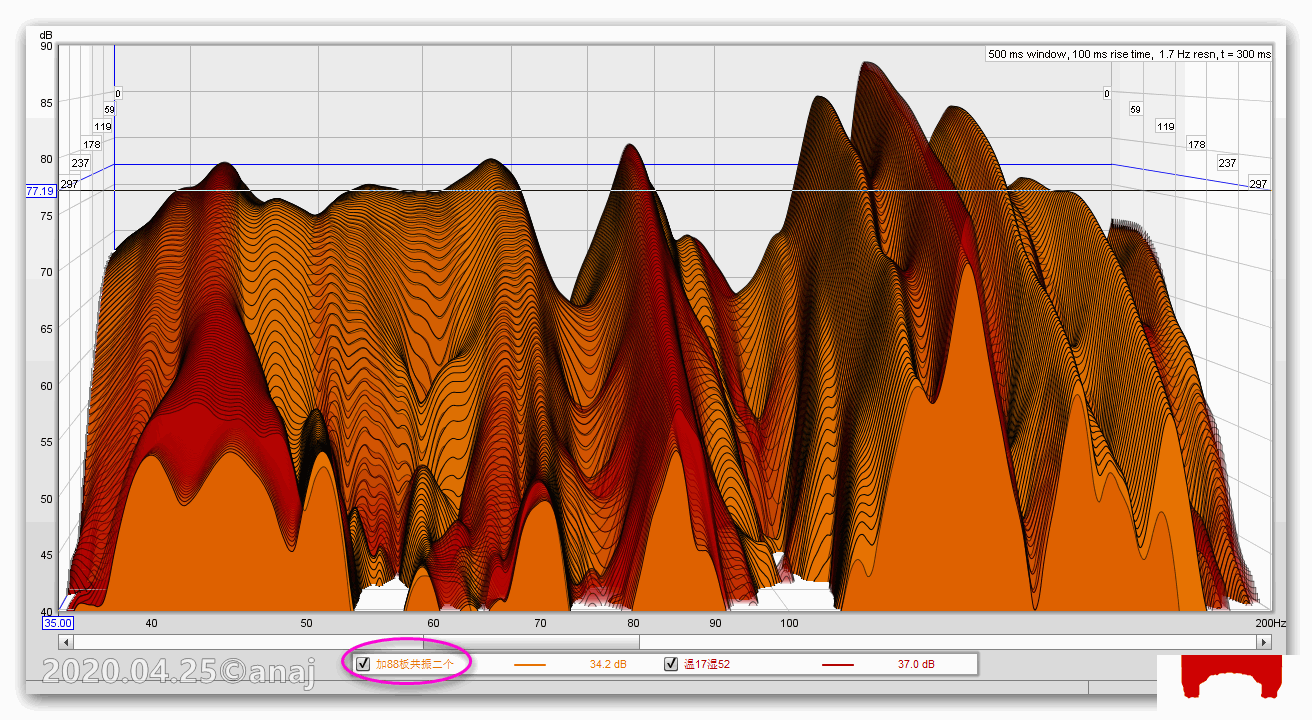Click the orange trace line sample in legend
The height and width of the screenshot is (720, 1312).
click(530, 664)
